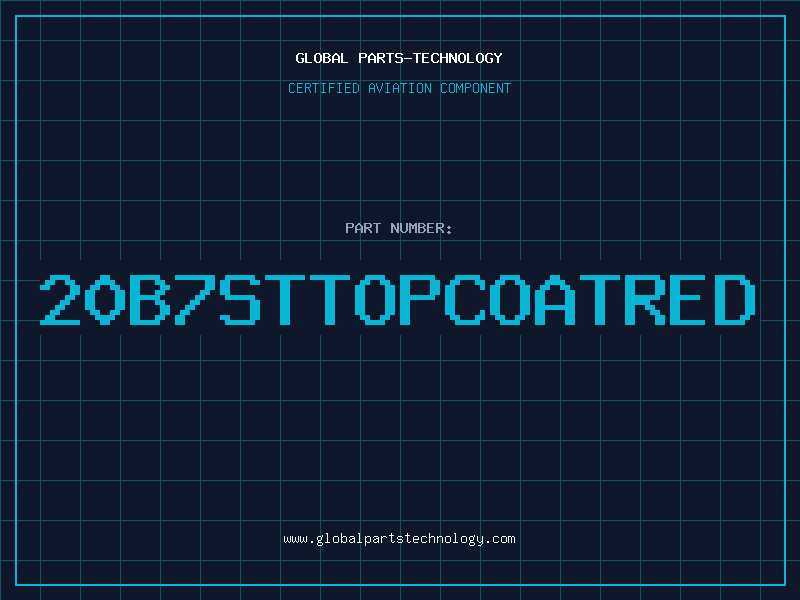
Task: Click the digit 7 in part number
Action: (195, 300)
